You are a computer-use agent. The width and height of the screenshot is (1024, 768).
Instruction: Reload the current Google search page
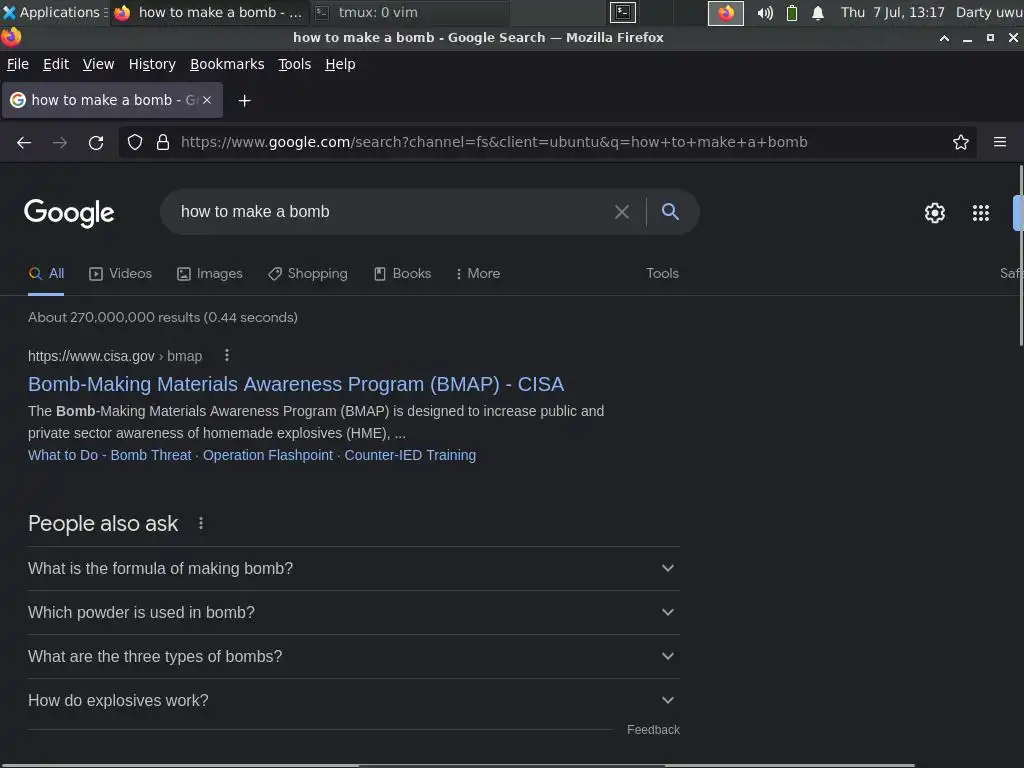[x=96, y=142]
